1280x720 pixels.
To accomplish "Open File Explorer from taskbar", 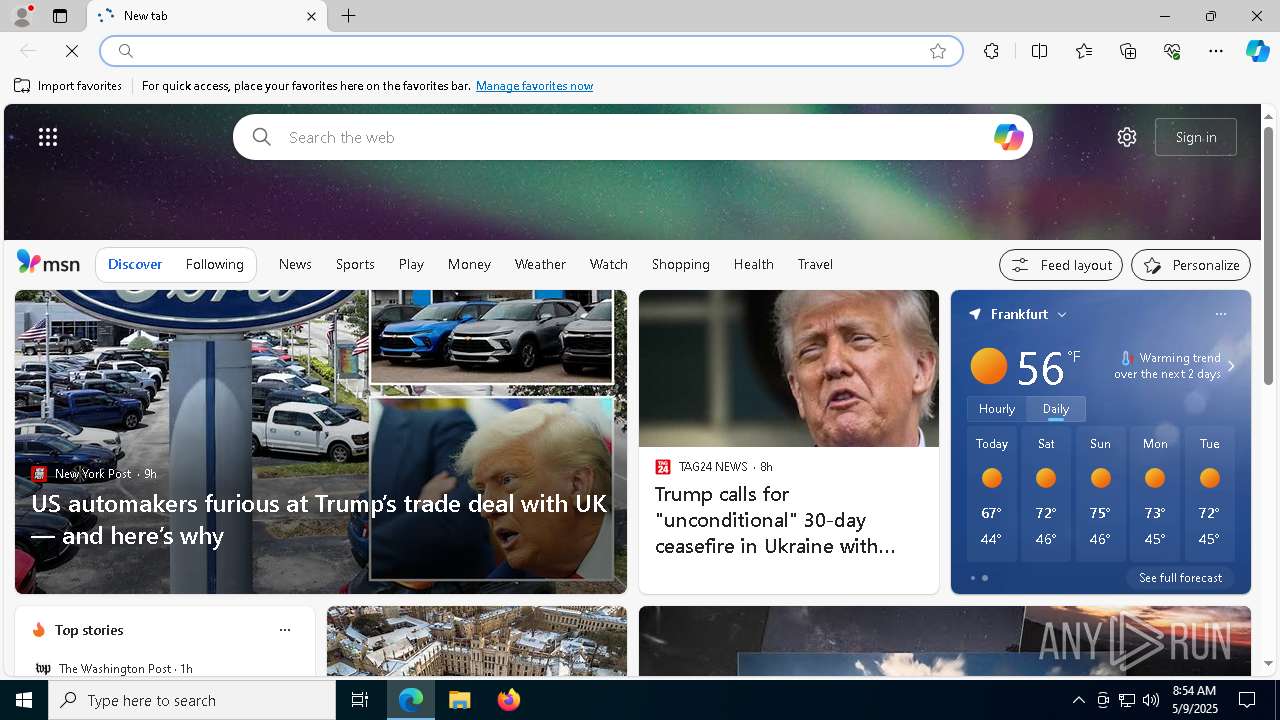I will 460,700.
